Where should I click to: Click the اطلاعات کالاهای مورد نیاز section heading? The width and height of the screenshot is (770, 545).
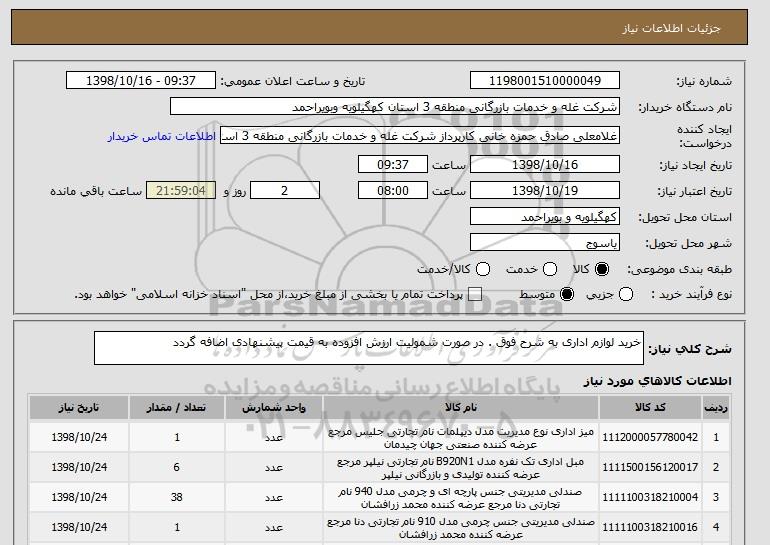pyautogui.click(x=657, y=381)
